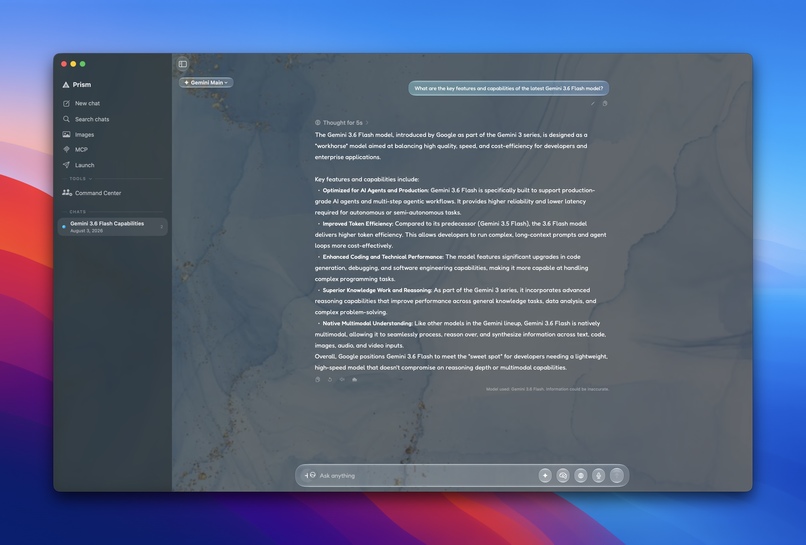Viewport: 806px width, 545px height.
Task: Click the user question bubble
Action: tap(508, 88)
